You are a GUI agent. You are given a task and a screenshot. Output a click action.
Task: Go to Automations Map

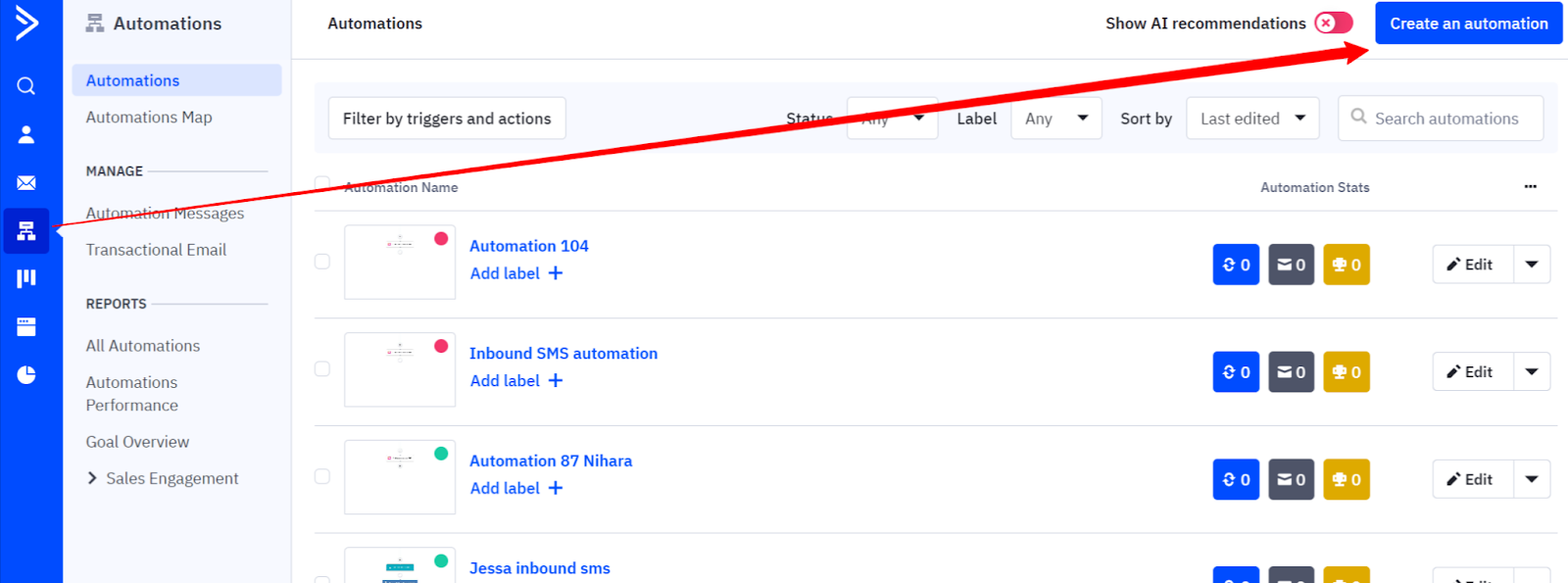pos(149,117)
